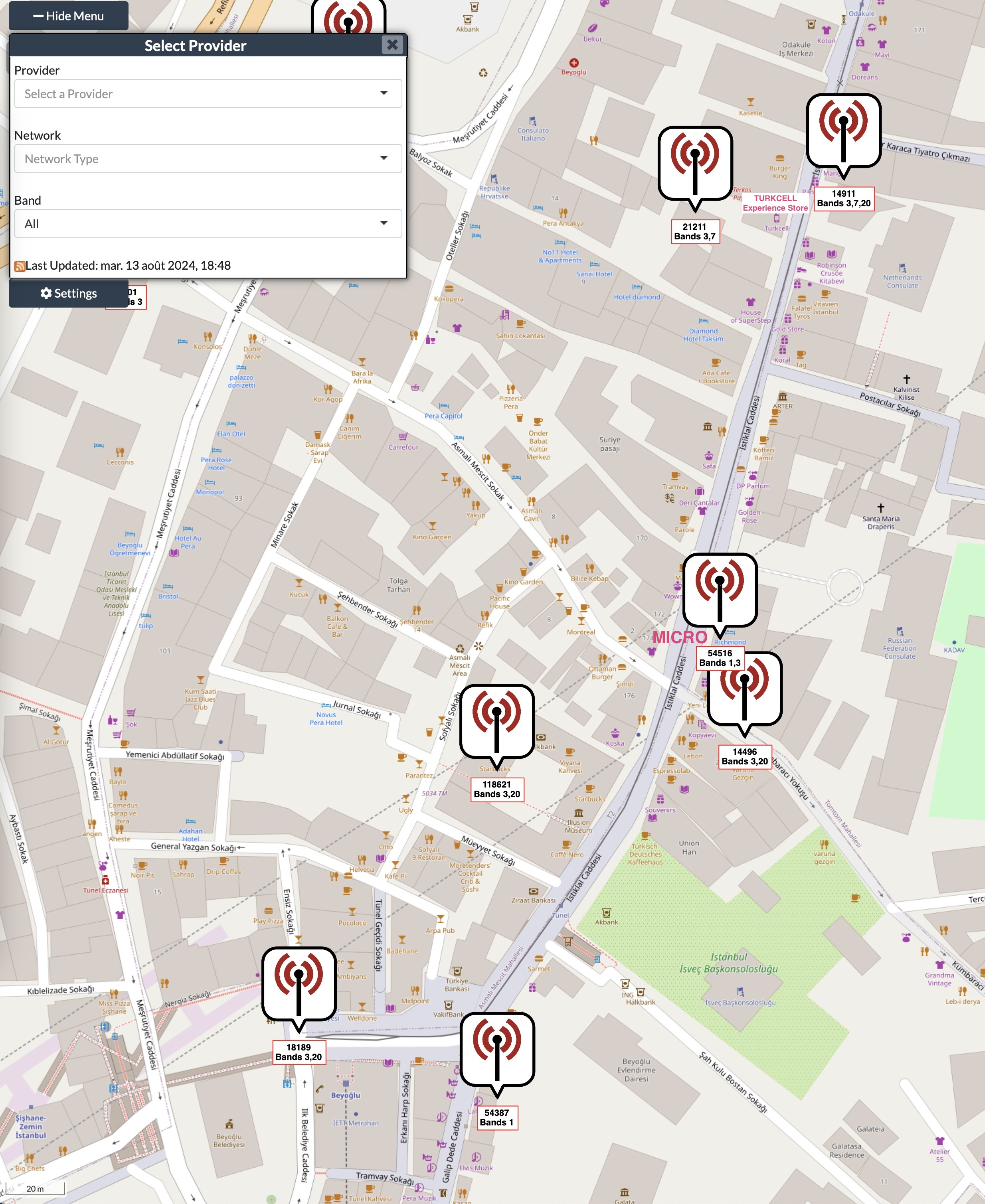Screen dimensions: 985x1204
Task: Click the Kumbaracı Yokuşu Akbank icon
Action: (607, 912)
